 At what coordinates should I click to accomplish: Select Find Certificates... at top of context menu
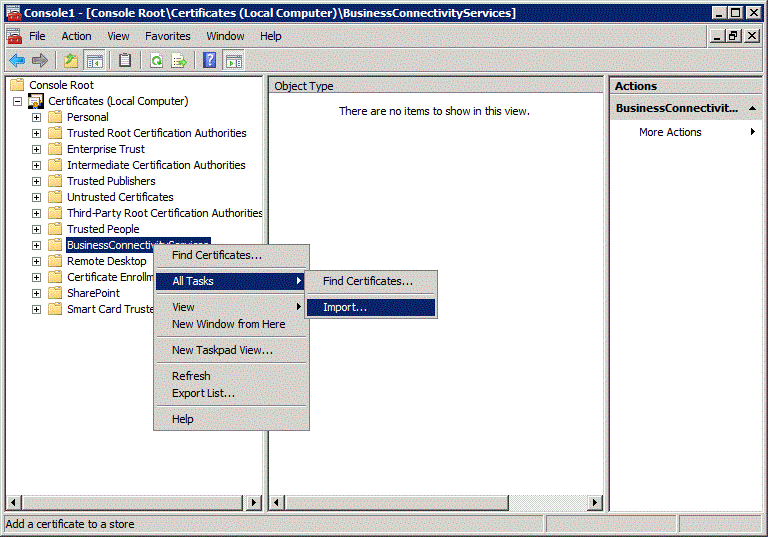click(231, 255)
